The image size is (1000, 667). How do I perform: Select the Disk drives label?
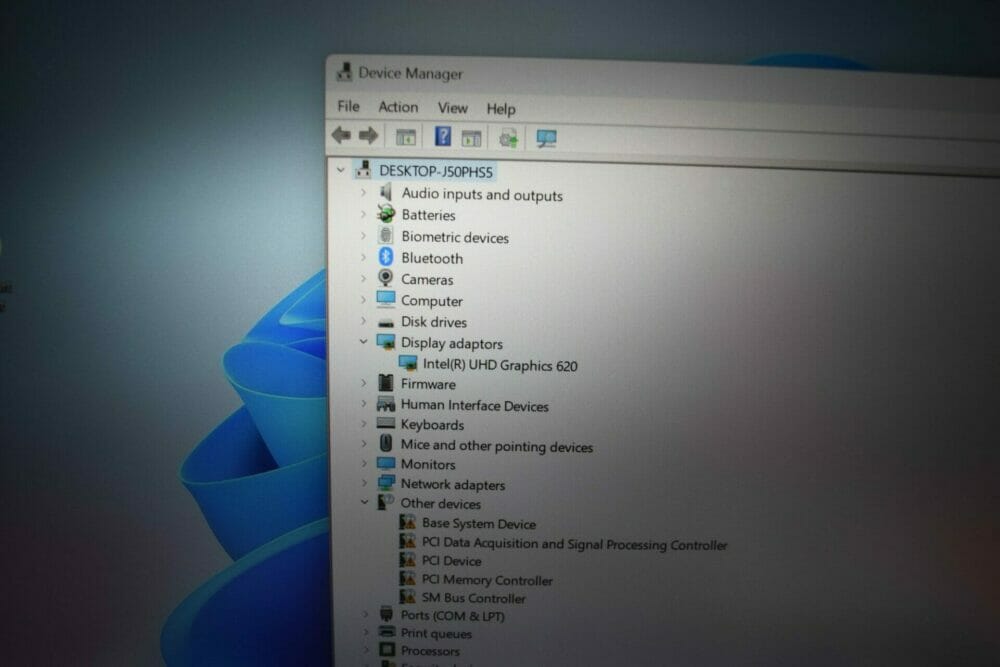(434, 322)
